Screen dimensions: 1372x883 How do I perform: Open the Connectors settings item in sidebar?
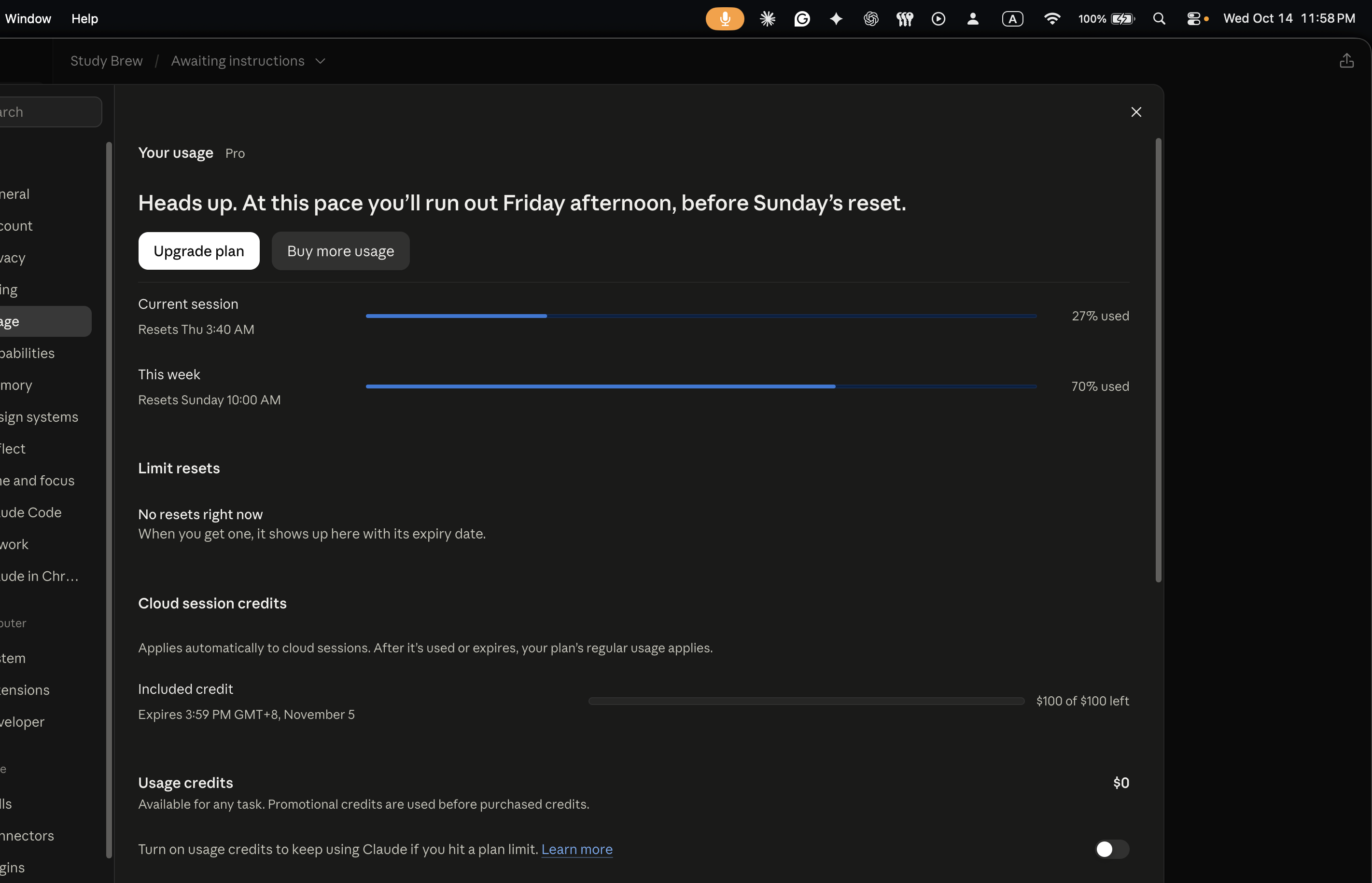click(45, 835)
